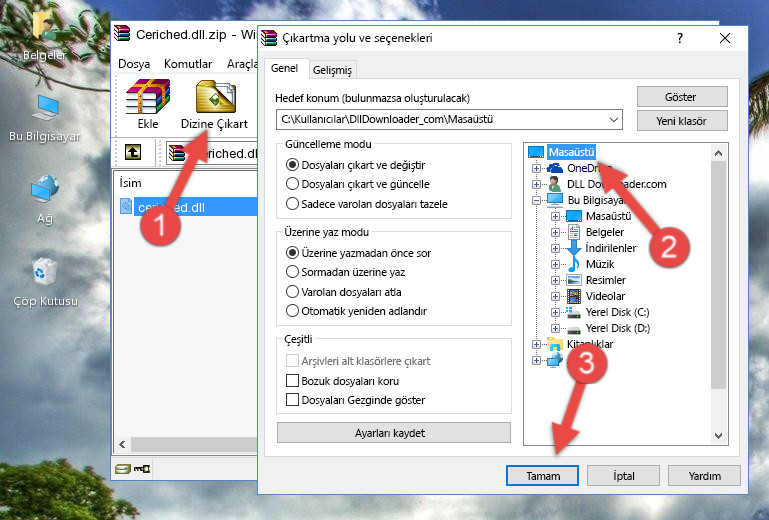Click the Ekle toolbar icon in WinRAR

[x=148, y=97]
